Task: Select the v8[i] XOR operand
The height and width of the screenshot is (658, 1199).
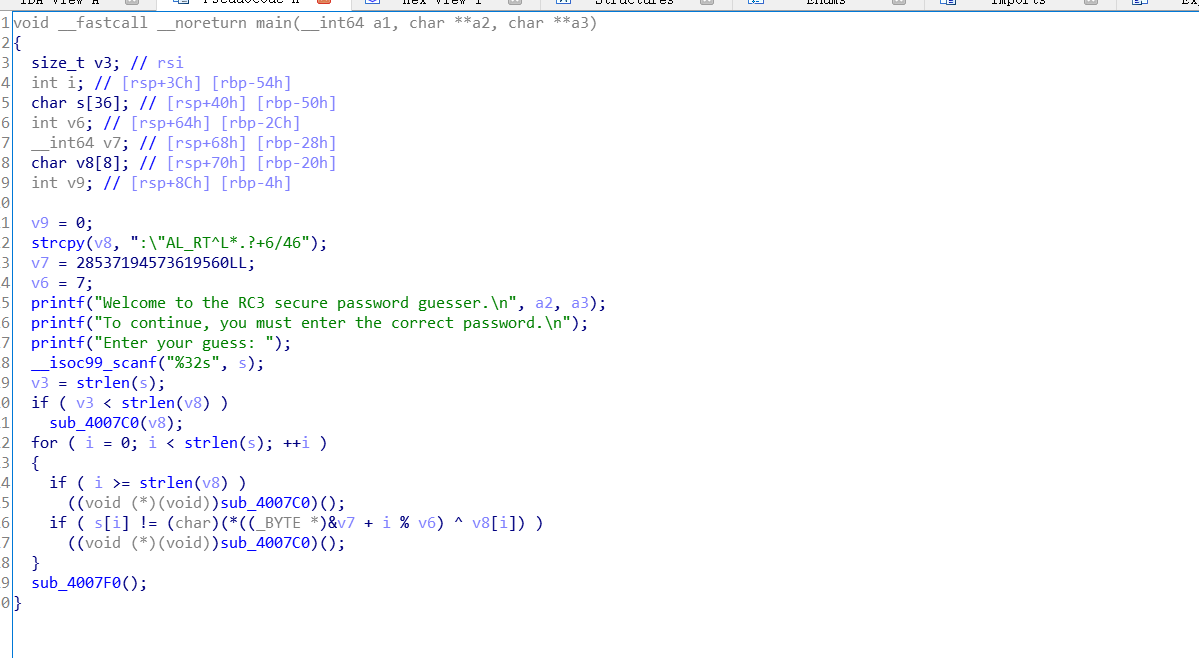Action: (x=499, y=523)
